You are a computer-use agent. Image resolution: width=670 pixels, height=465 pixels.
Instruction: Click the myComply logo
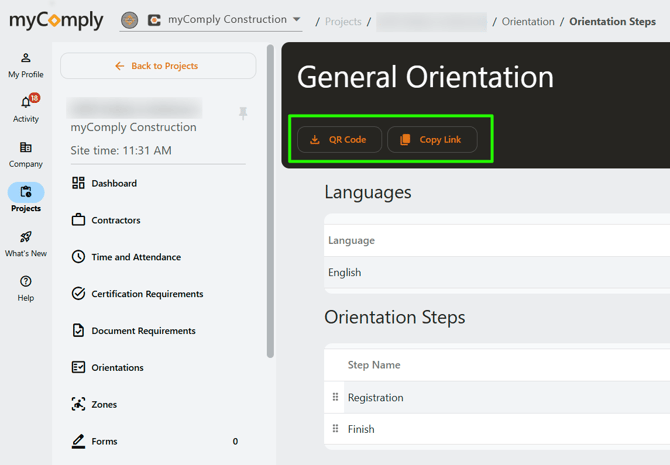tap(56, 21)
